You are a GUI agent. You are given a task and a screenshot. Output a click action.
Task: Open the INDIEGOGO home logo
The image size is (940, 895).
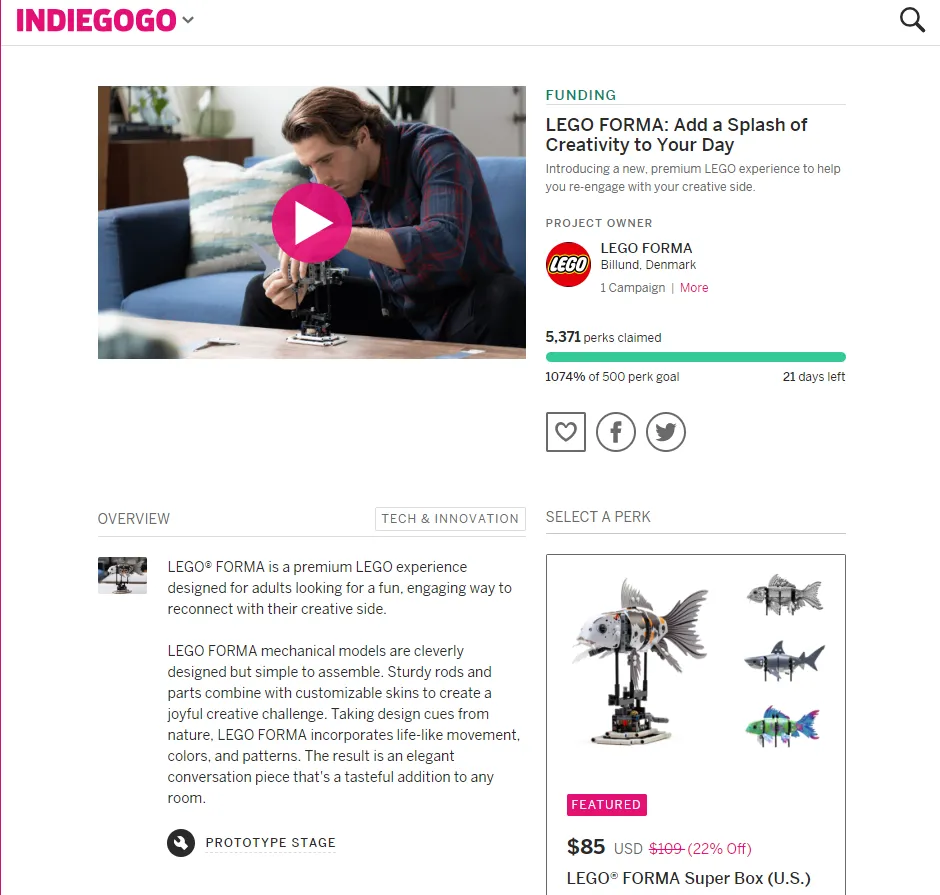pyautogui.click(x=96, y=20)
